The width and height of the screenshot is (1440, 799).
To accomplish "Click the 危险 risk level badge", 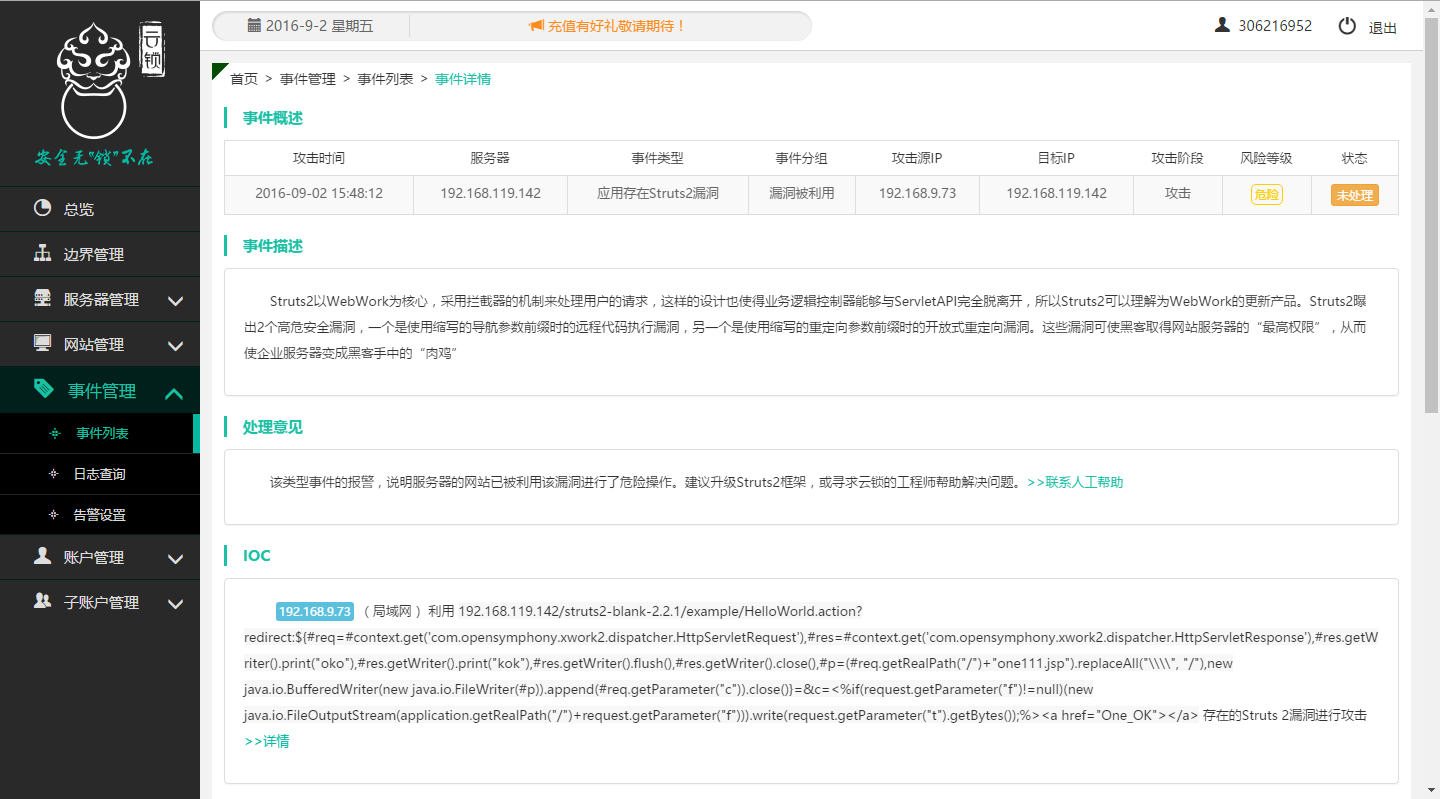I will pos(1266,195).
